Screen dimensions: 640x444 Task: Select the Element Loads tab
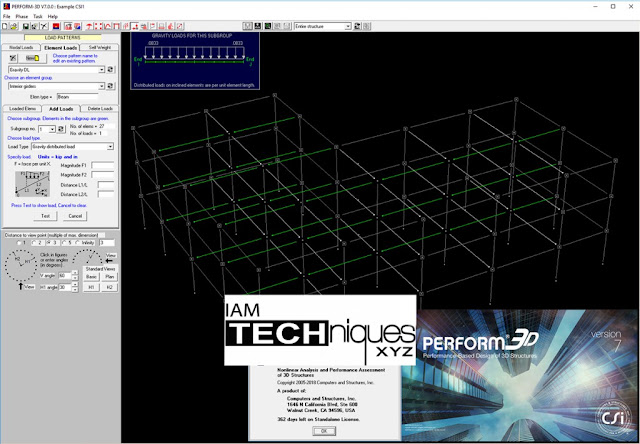pyautogui.click(x=61, y=47)
